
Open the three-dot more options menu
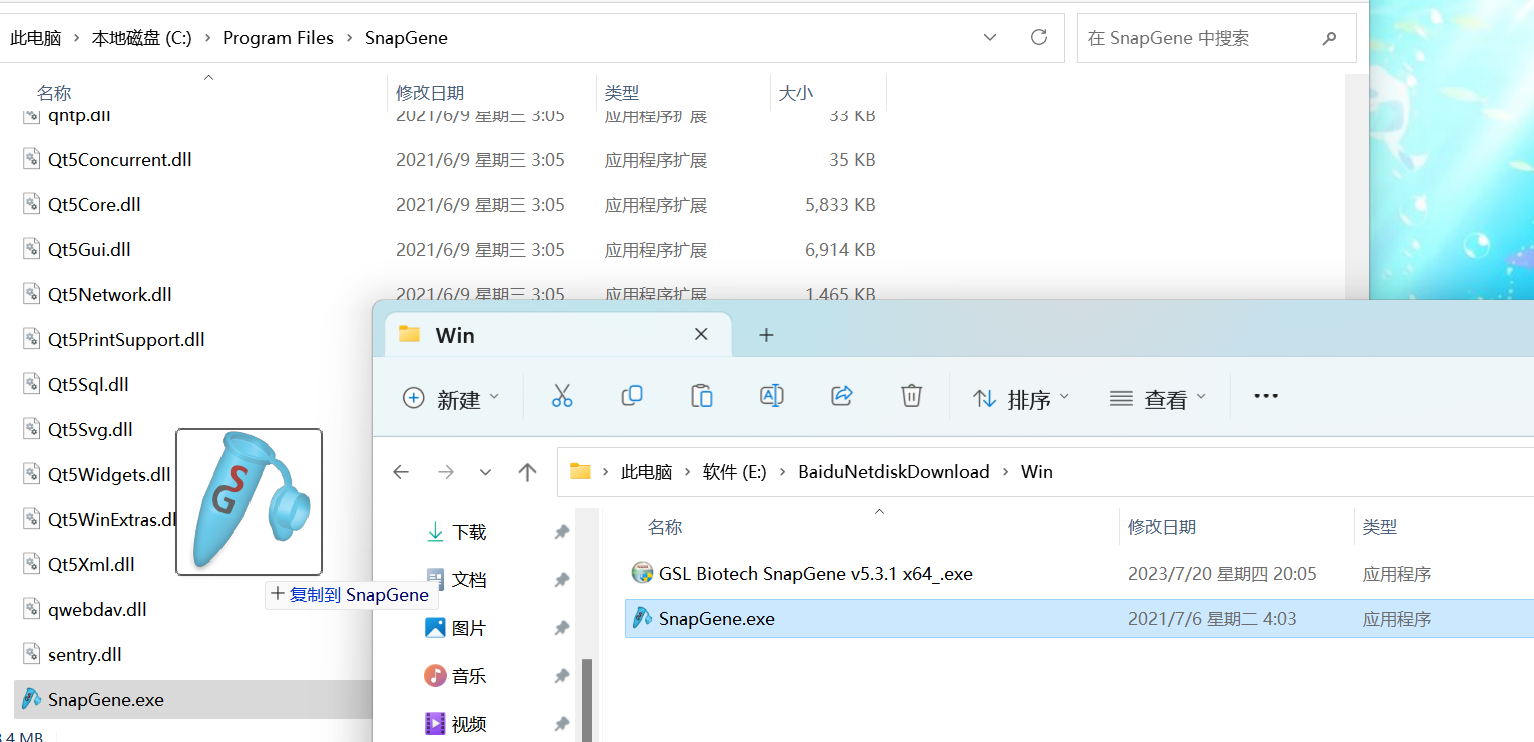pos(1266,397)
